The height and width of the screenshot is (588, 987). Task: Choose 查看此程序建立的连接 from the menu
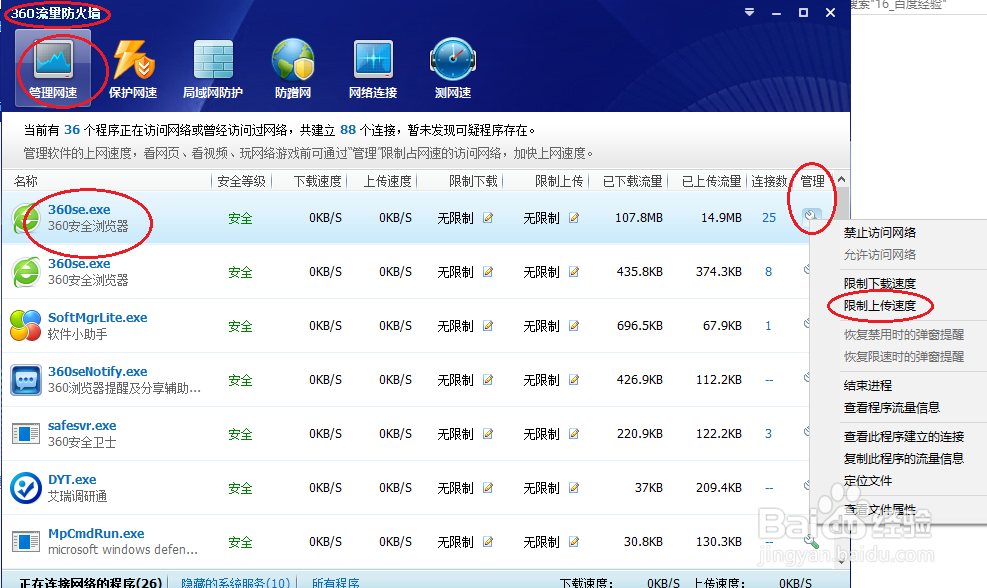click(x=903, y=437)
